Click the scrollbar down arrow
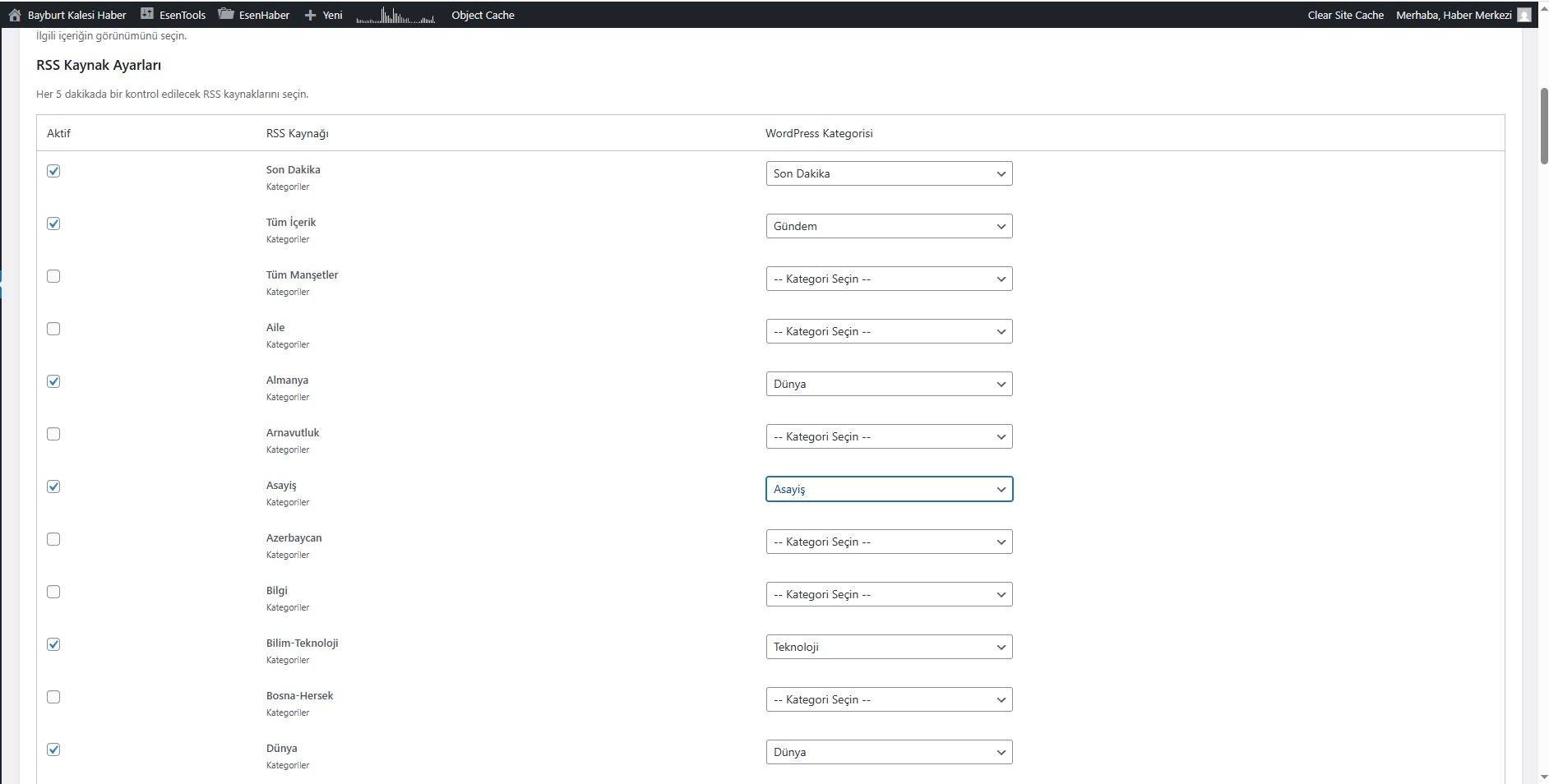 pos(1543,777)
